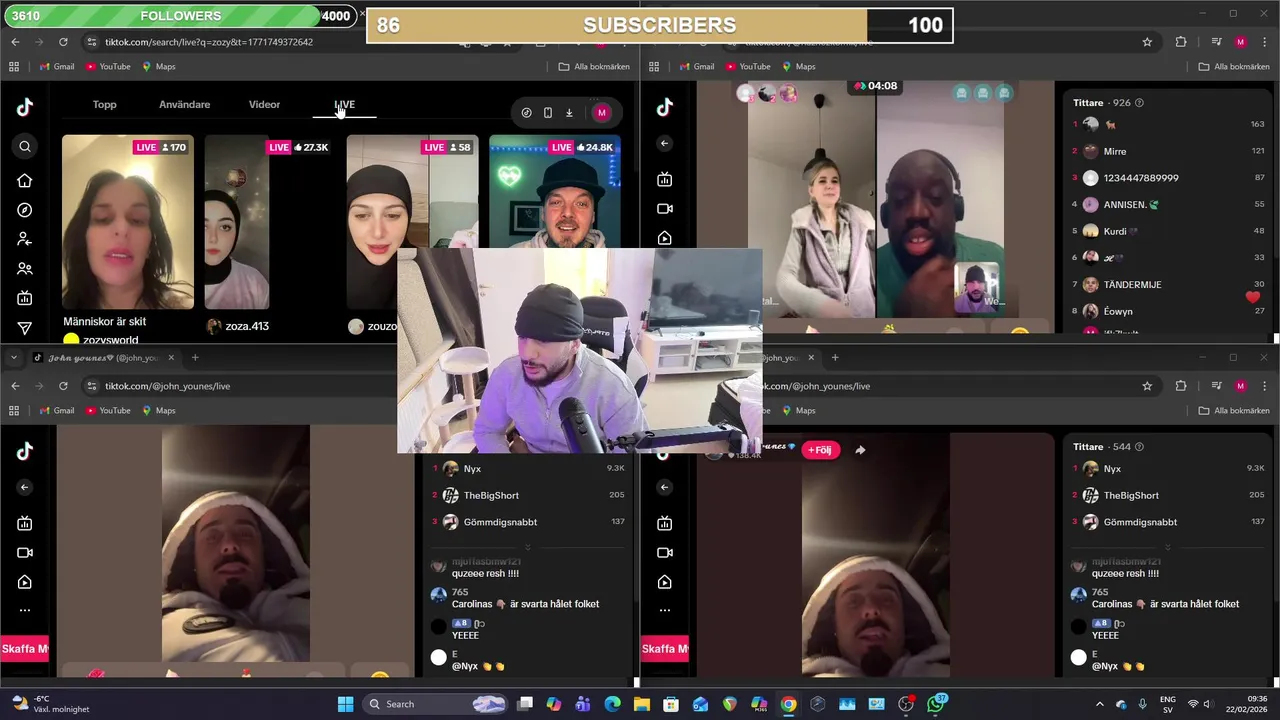Open Alla bokmärken folder in top-right window
The width and height of the screenshot is (1280, 720).
tap(1234, 67)
